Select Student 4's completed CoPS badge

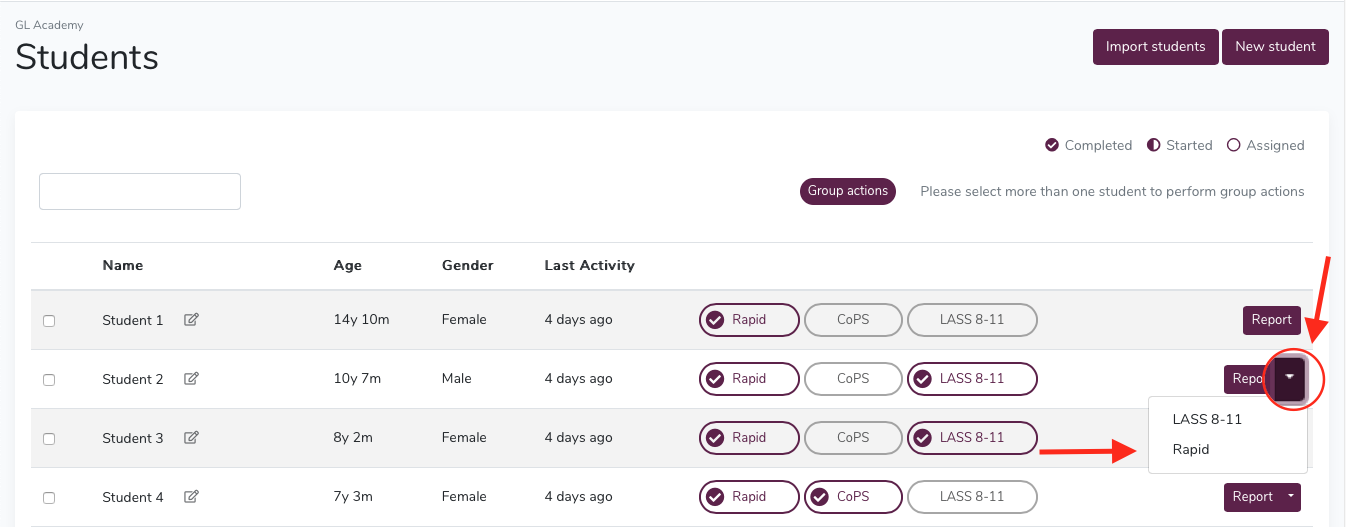tap(853, 497)
